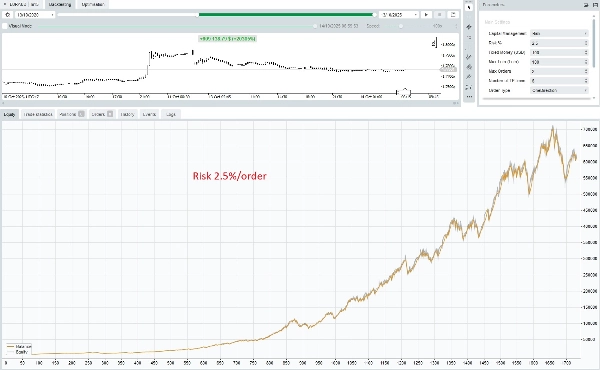This screenshot has height=370, width=600.
Task: Click the green backtest date range slider
Action: point(286,15)
